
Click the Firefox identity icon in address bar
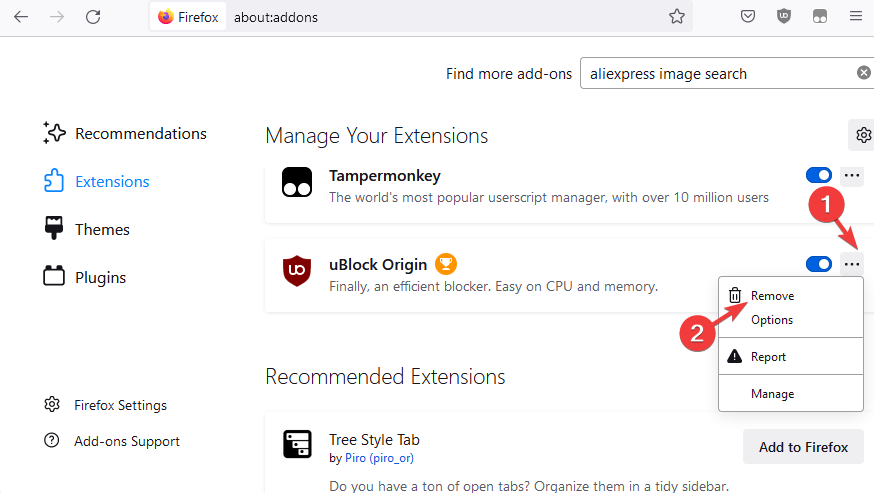[x=166, y=17]
